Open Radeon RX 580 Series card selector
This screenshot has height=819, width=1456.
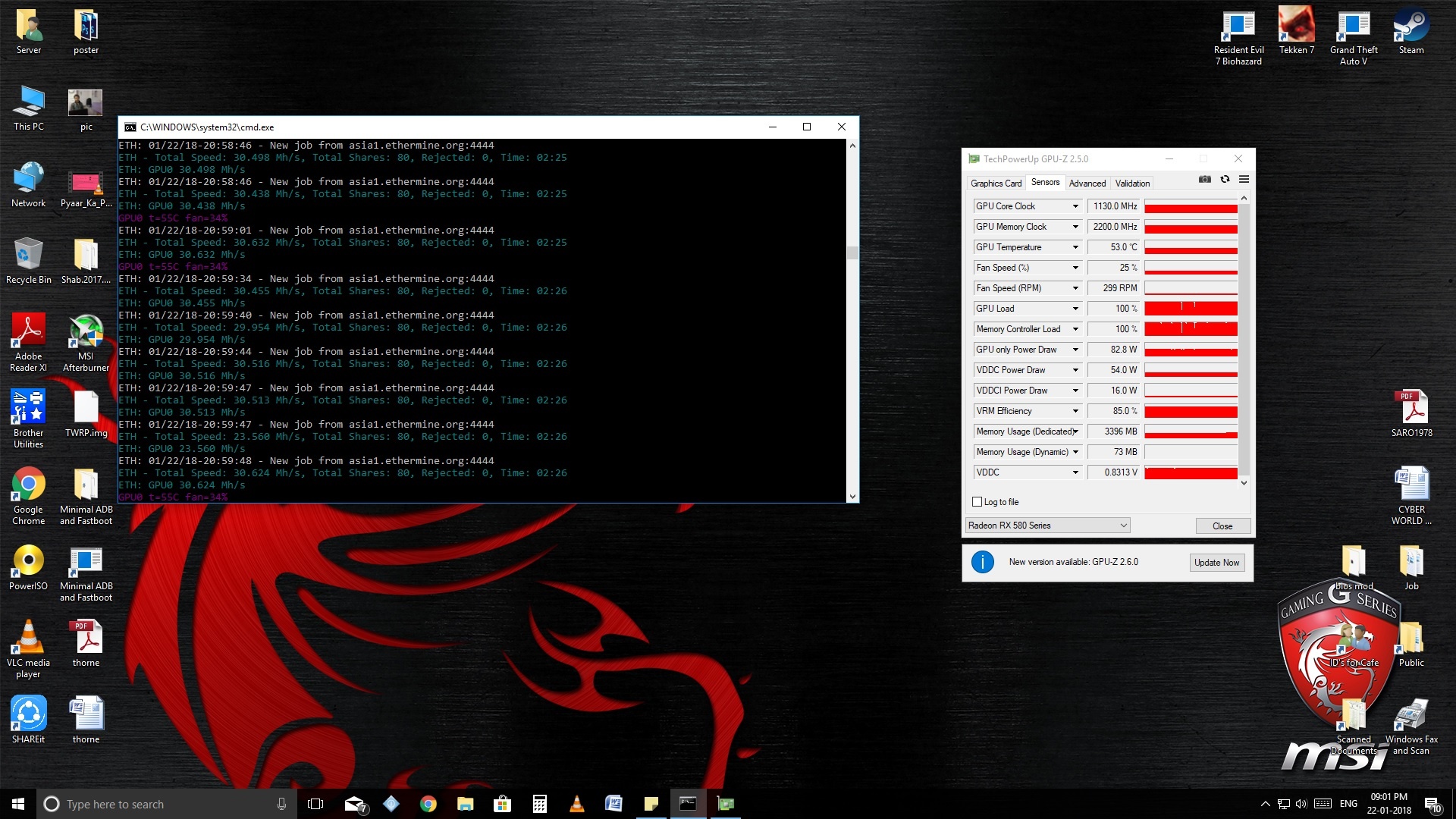tap(1047, 526)
